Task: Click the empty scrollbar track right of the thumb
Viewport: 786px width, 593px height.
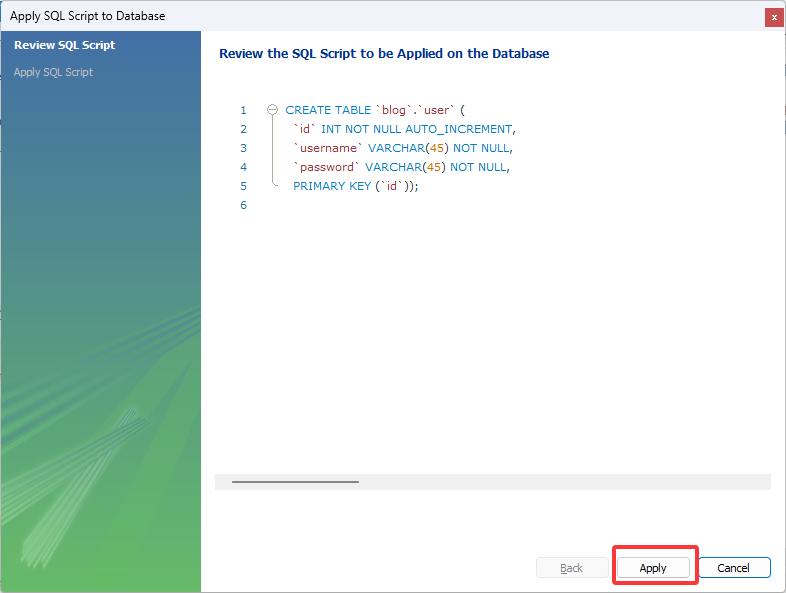Action: pyautogui.click(x=560, y=481)
